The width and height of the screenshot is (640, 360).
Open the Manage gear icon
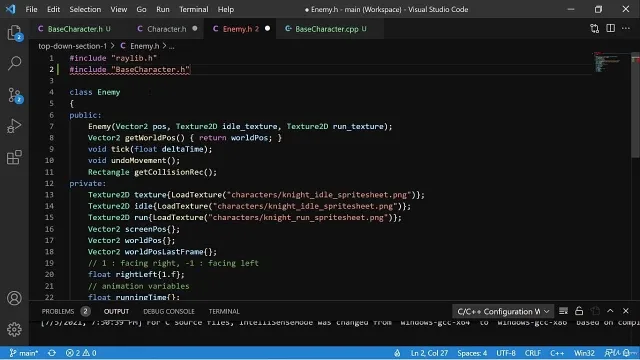tap(14, 329)
